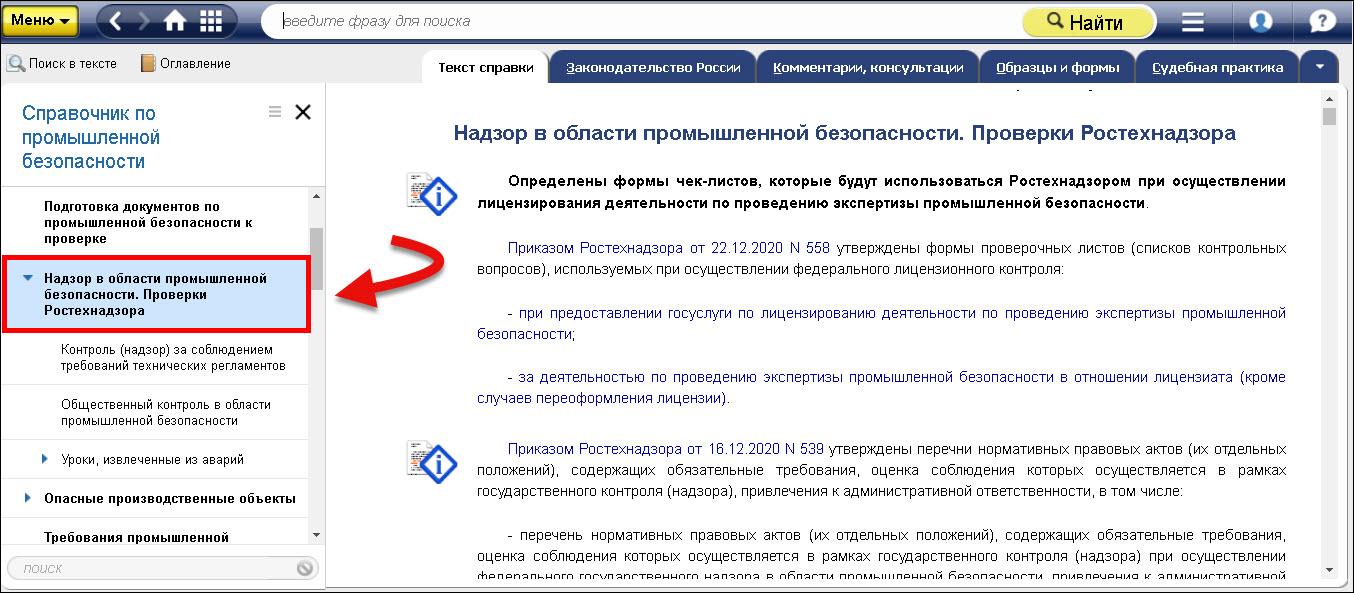The width and height of the screenshot is (1354, 593).
Task: Open the help question mark icon
Action: pyautogui.click(x=1322, y=21)
